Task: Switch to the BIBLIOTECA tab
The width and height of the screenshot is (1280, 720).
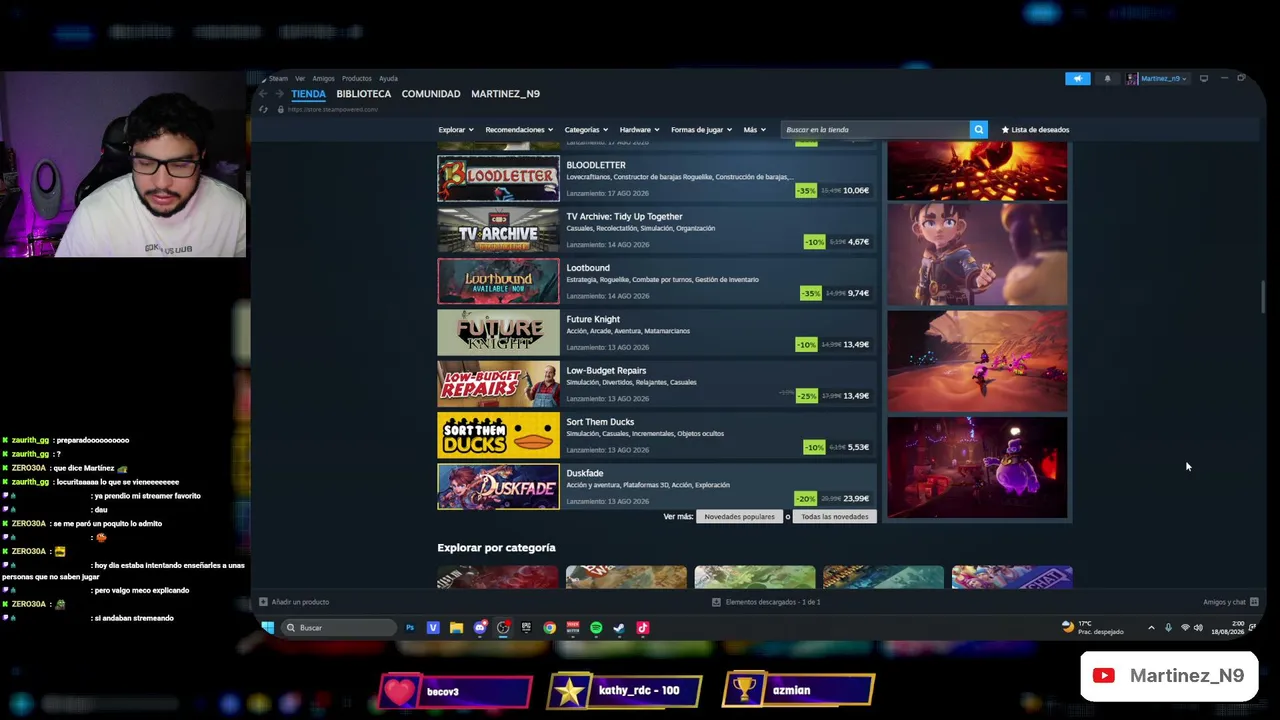Action: pyautogui.click(x=363, y=94)
